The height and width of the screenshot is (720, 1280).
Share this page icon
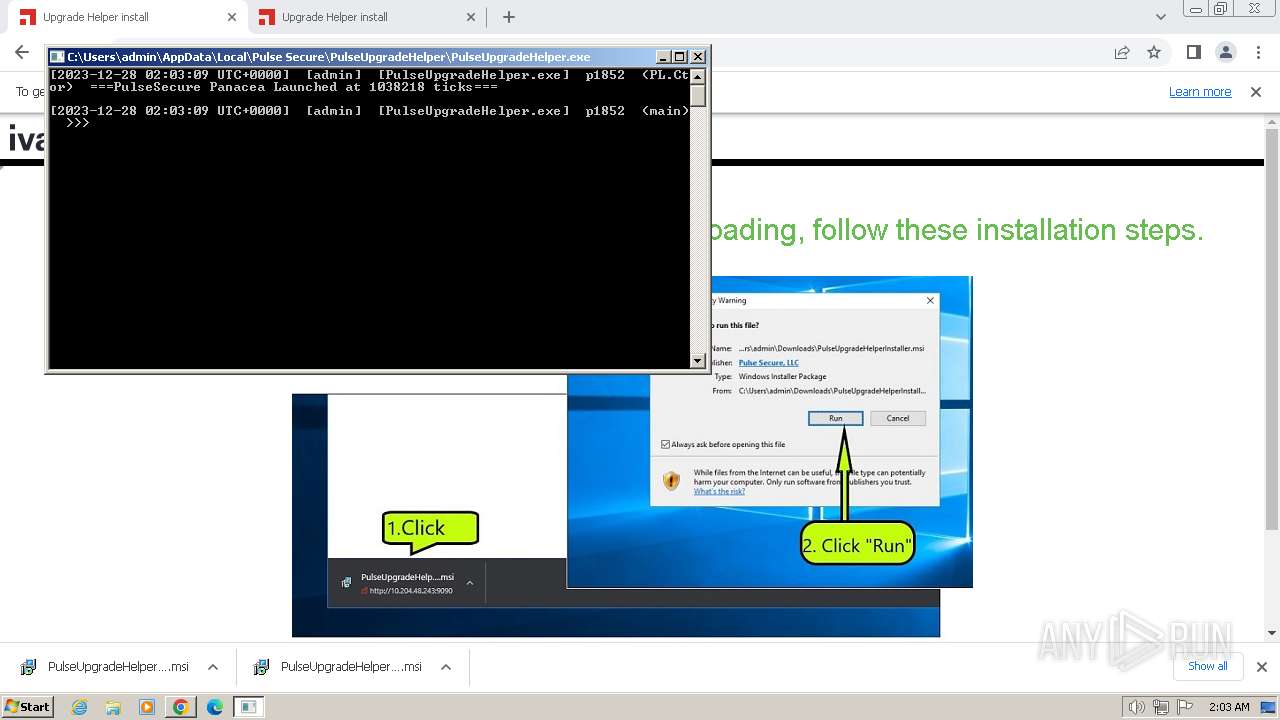tap(1122, 52)
